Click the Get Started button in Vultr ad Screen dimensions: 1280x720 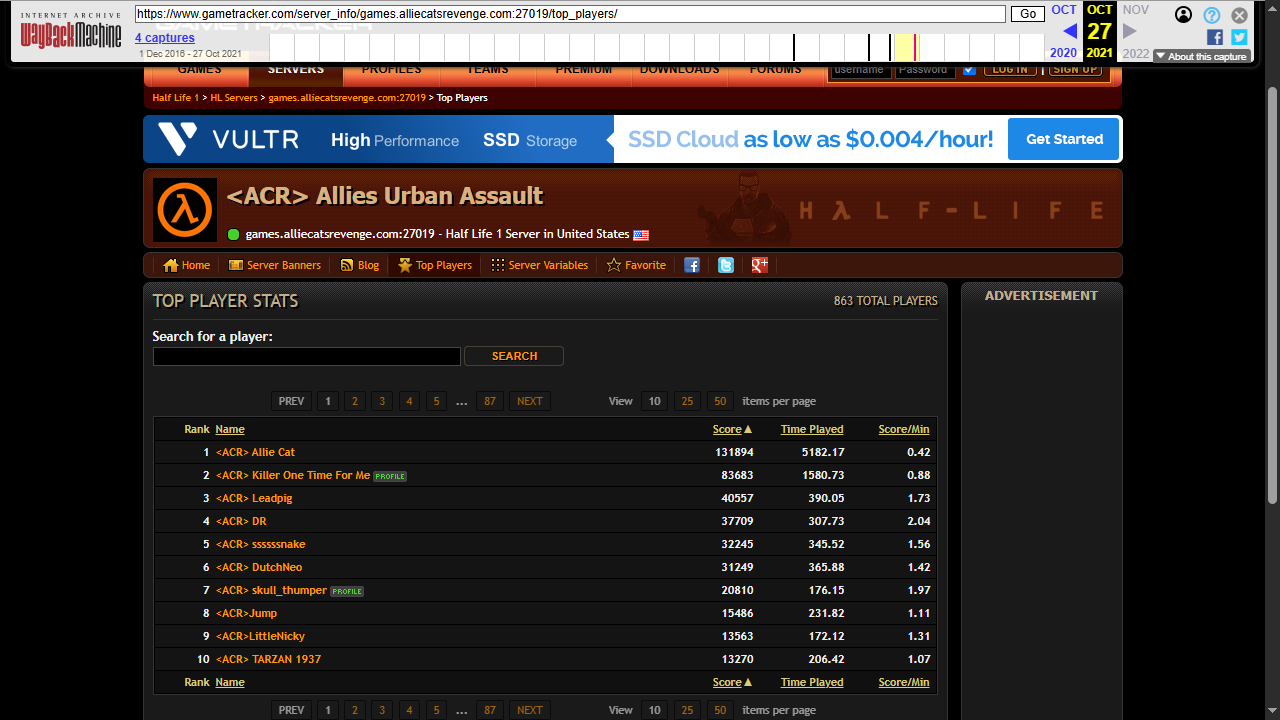(x=1064, y=139)
